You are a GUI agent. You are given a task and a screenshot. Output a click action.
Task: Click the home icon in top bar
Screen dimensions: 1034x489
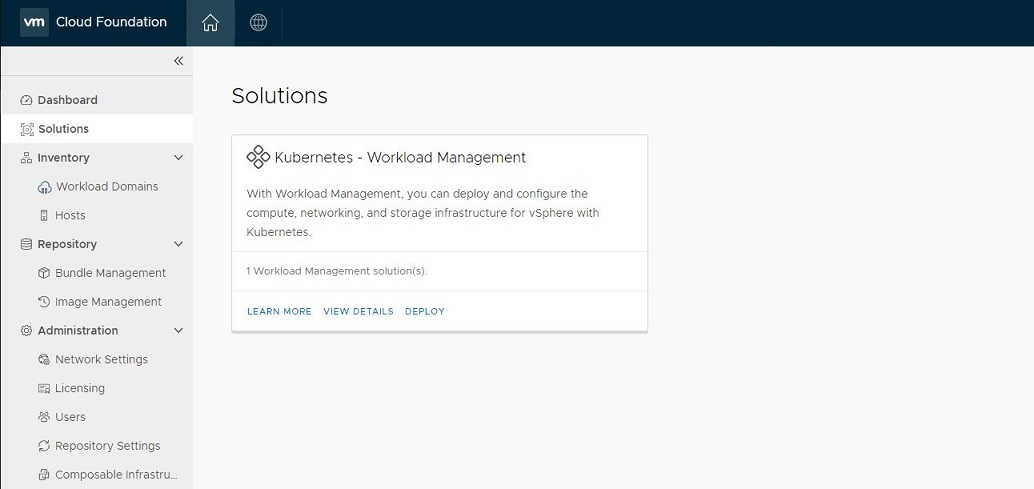210,22
